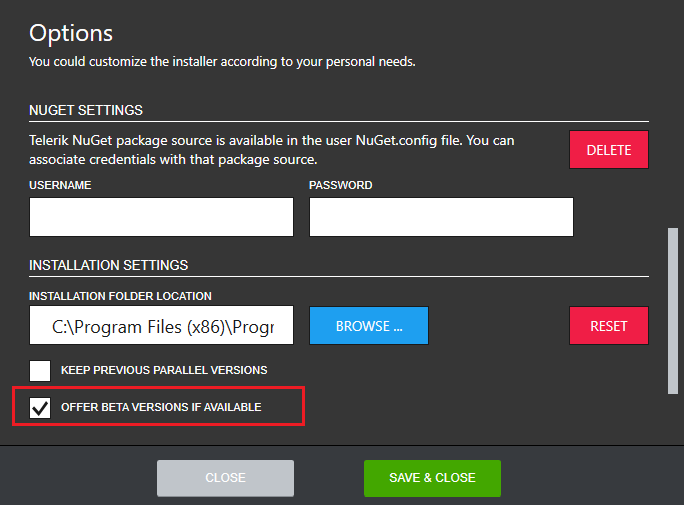
Task: Click the red RESET button
Action: pyautogui.click(x=609, y=326)
